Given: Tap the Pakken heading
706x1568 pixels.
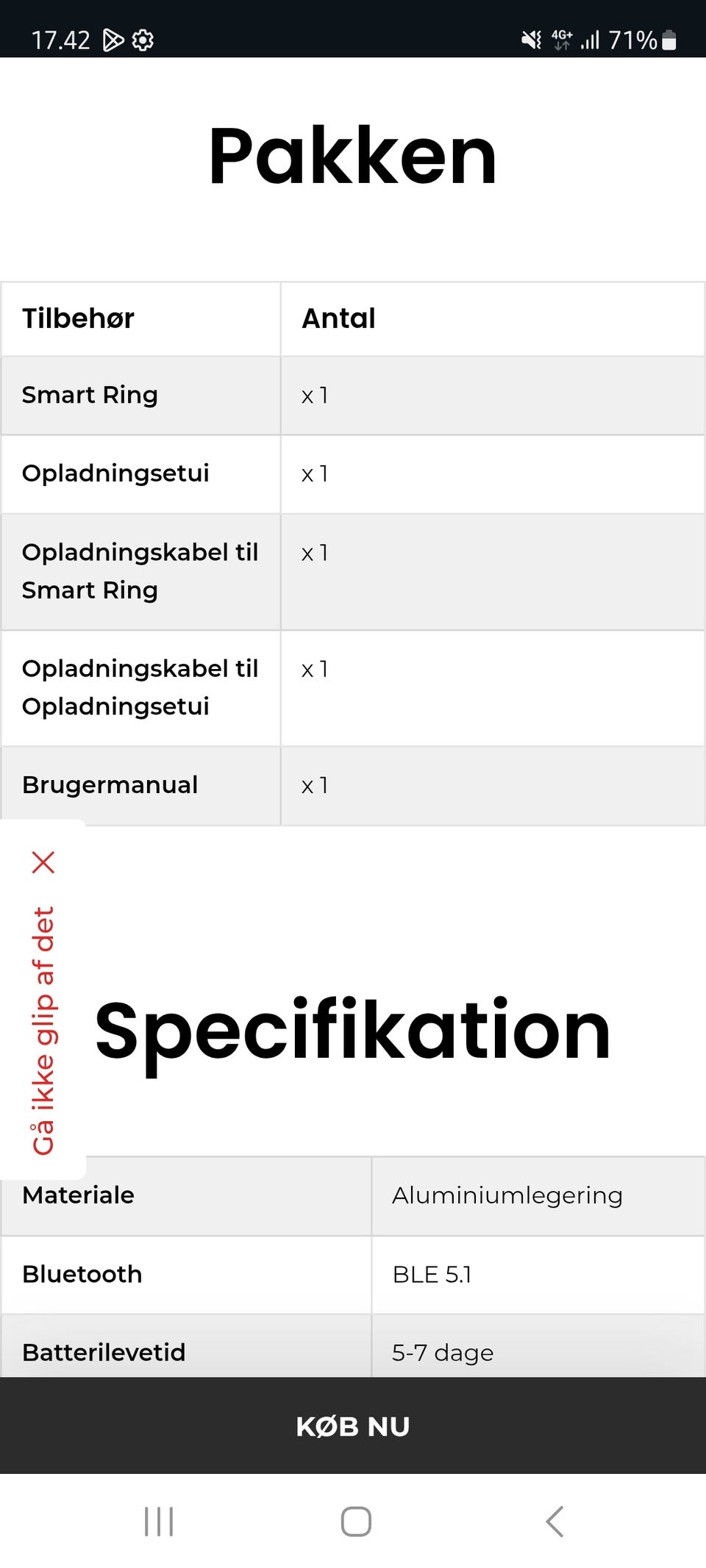Looking at the screenshot, I should 353,156.
